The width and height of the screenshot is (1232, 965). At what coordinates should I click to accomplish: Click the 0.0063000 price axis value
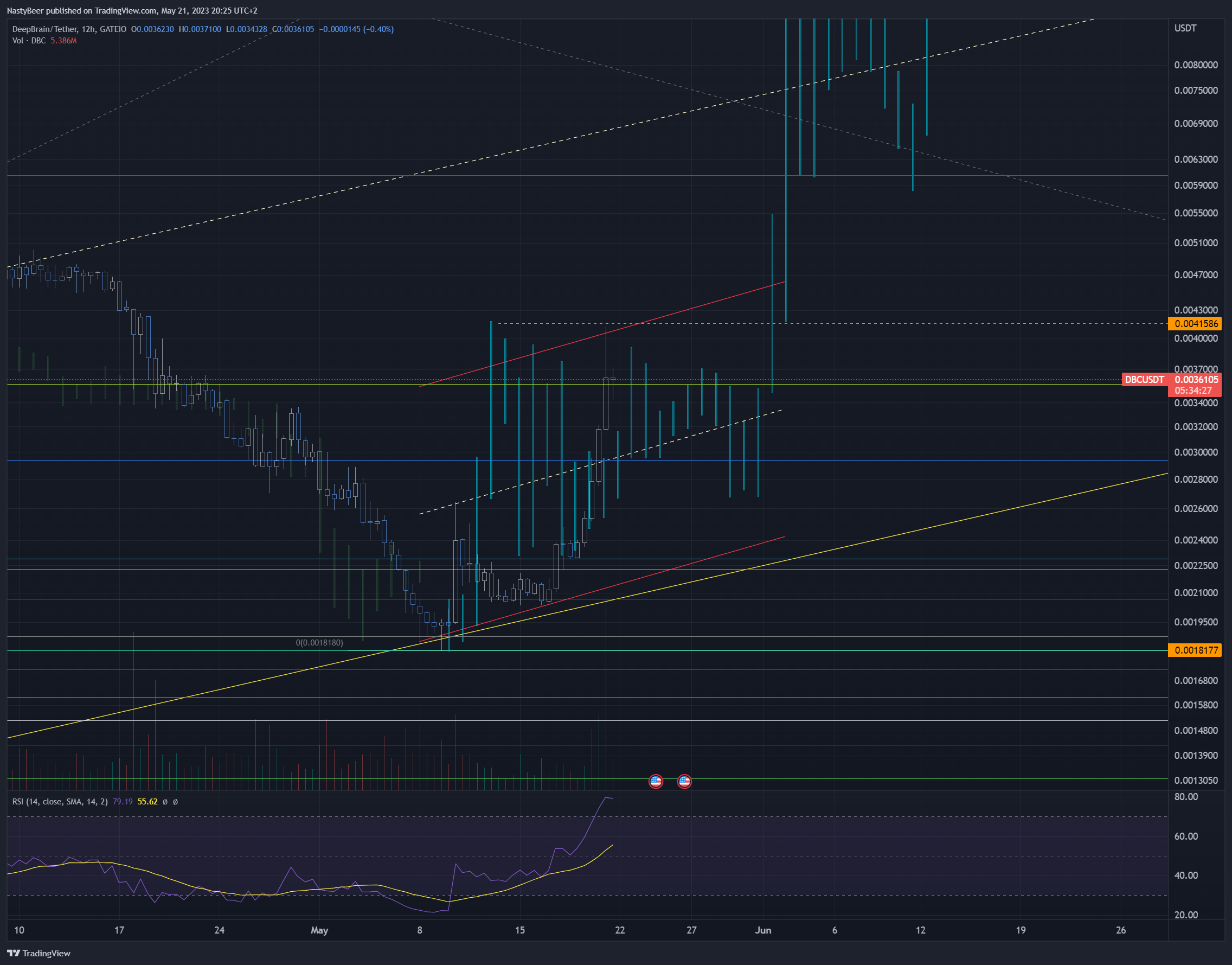1196,159
